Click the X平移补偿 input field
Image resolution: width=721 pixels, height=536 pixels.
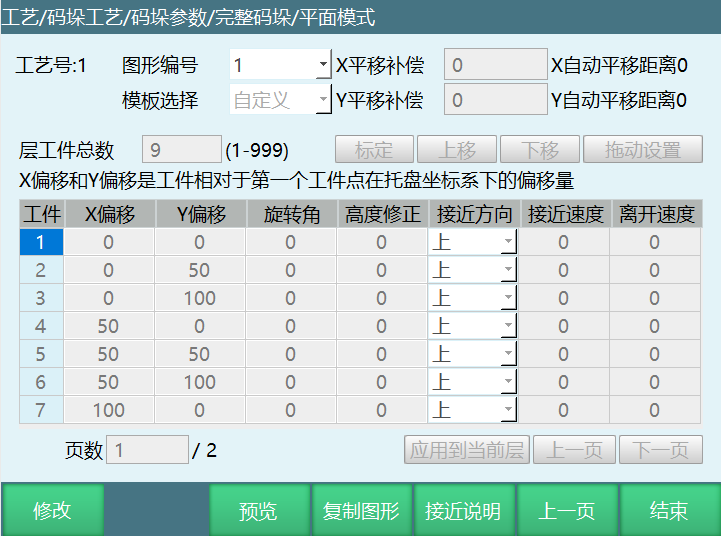[495, 66]
